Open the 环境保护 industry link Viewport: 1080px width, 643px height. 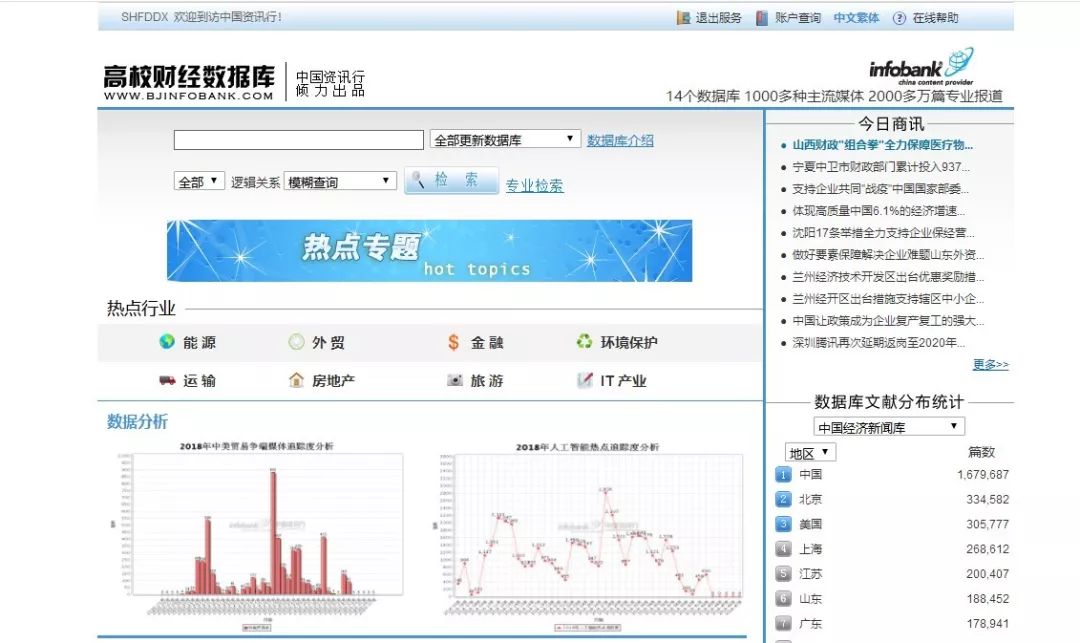pyautogui.click(x=629, y=342)
